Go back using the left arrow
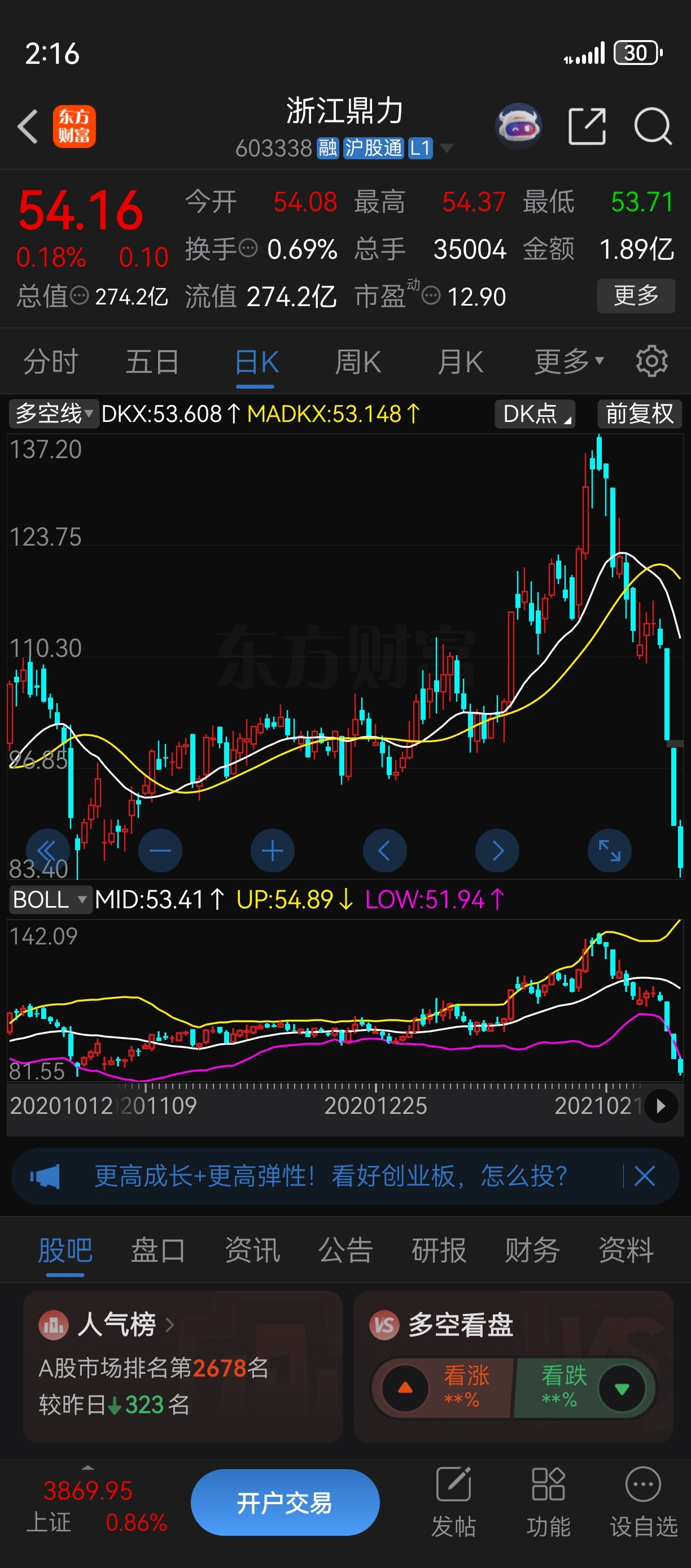 tap(28, 127)
